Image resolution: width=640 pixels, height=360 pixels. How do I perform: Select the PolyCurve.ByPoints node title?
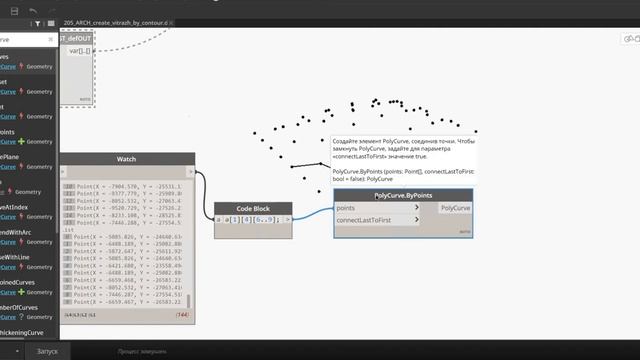(x=403, y=196)
